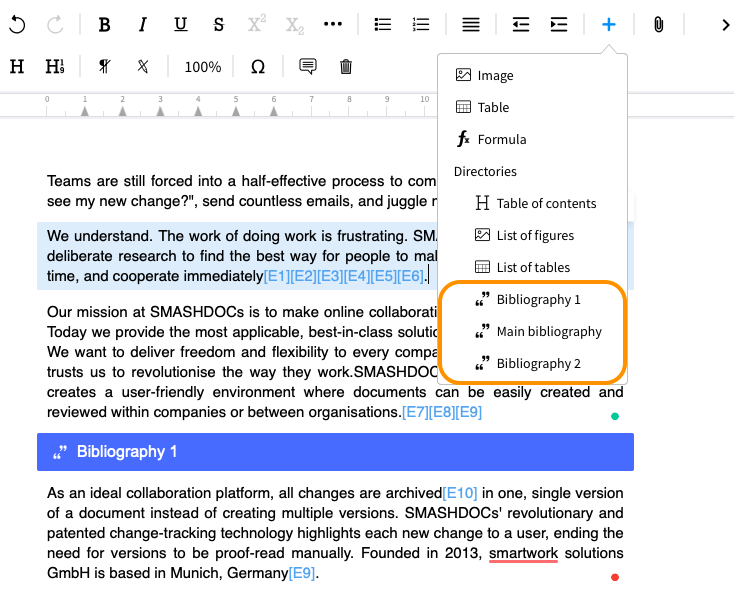The height and width of the screenshot is (612, 734).
Task: Open citation link E7
Action: (415, 412)
